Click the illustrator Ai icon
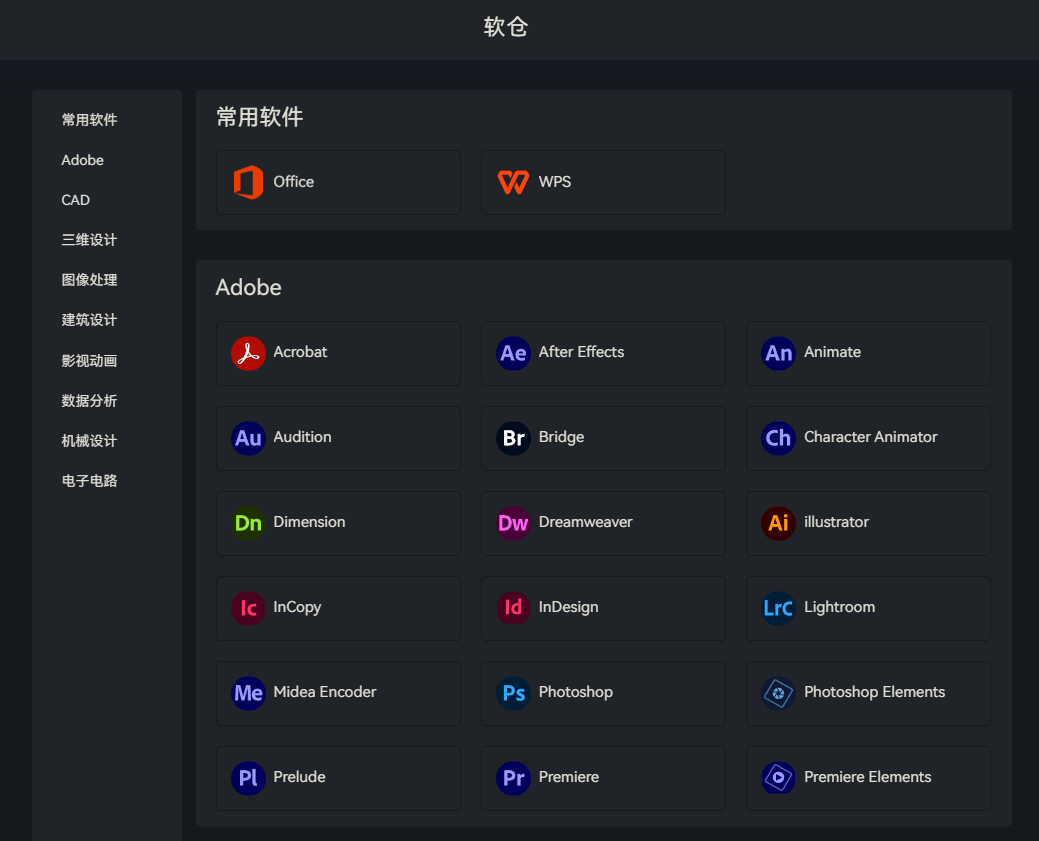The image size is (1039, 841). click(x=778, y=523)
